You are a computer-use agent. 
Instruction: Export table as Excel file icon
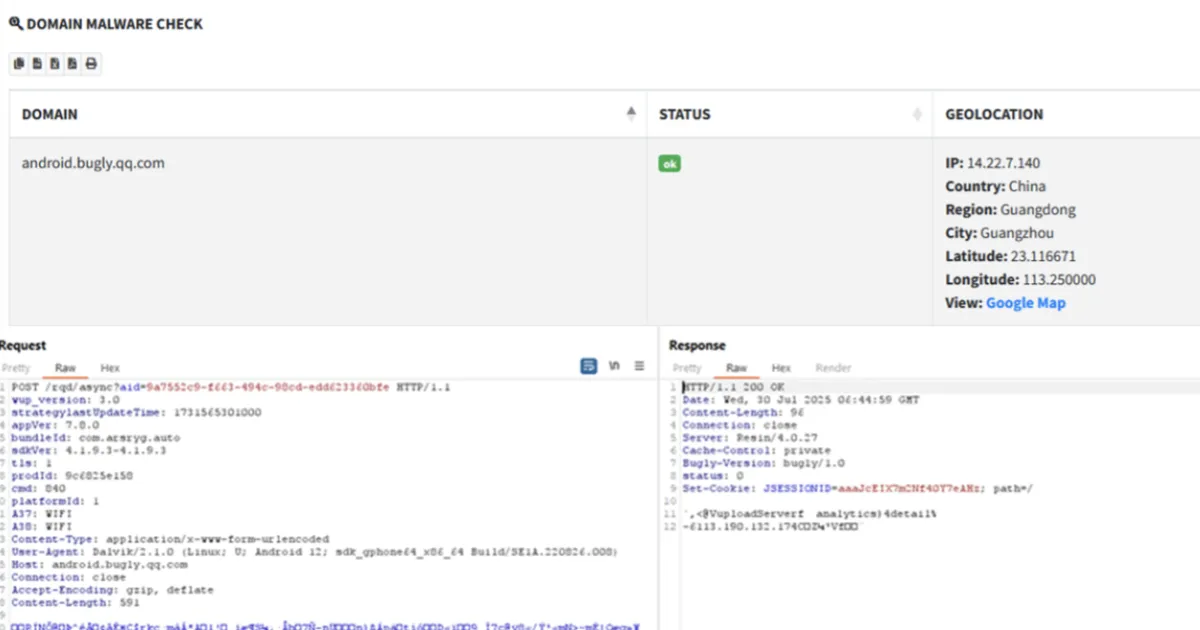click(55, 64)
